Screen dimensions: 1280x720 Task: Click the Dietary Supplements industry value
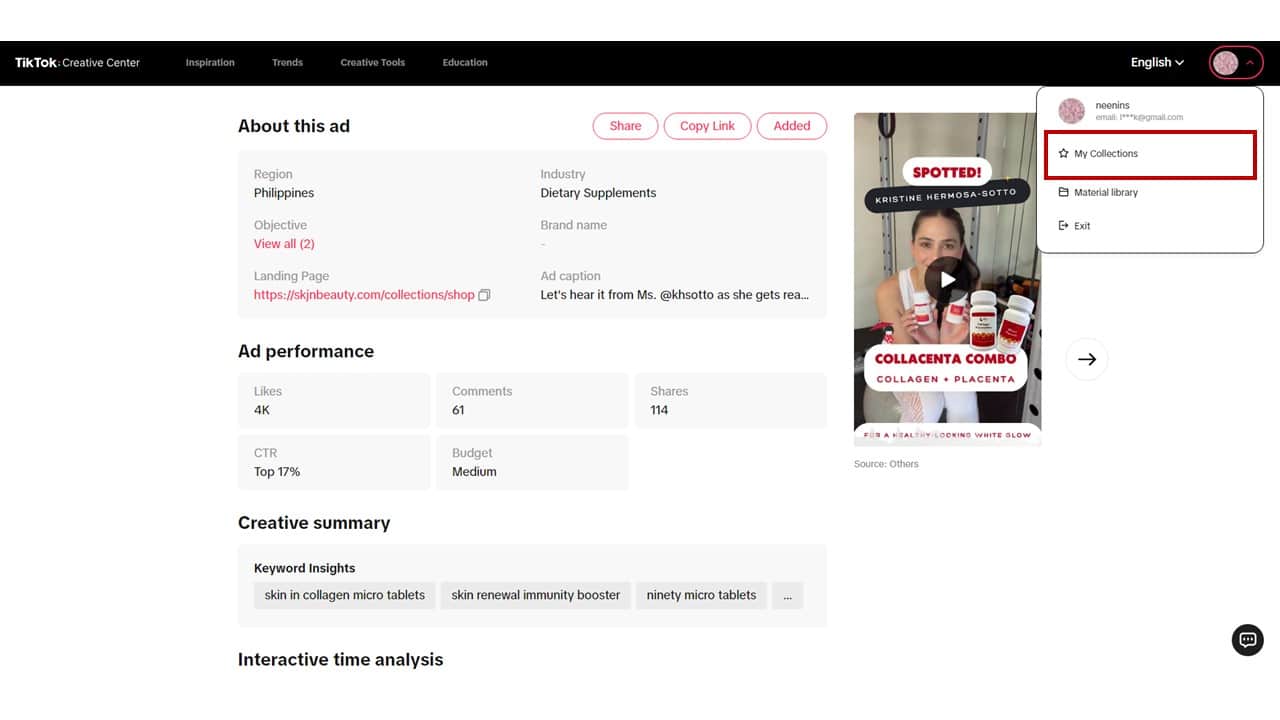598,193
